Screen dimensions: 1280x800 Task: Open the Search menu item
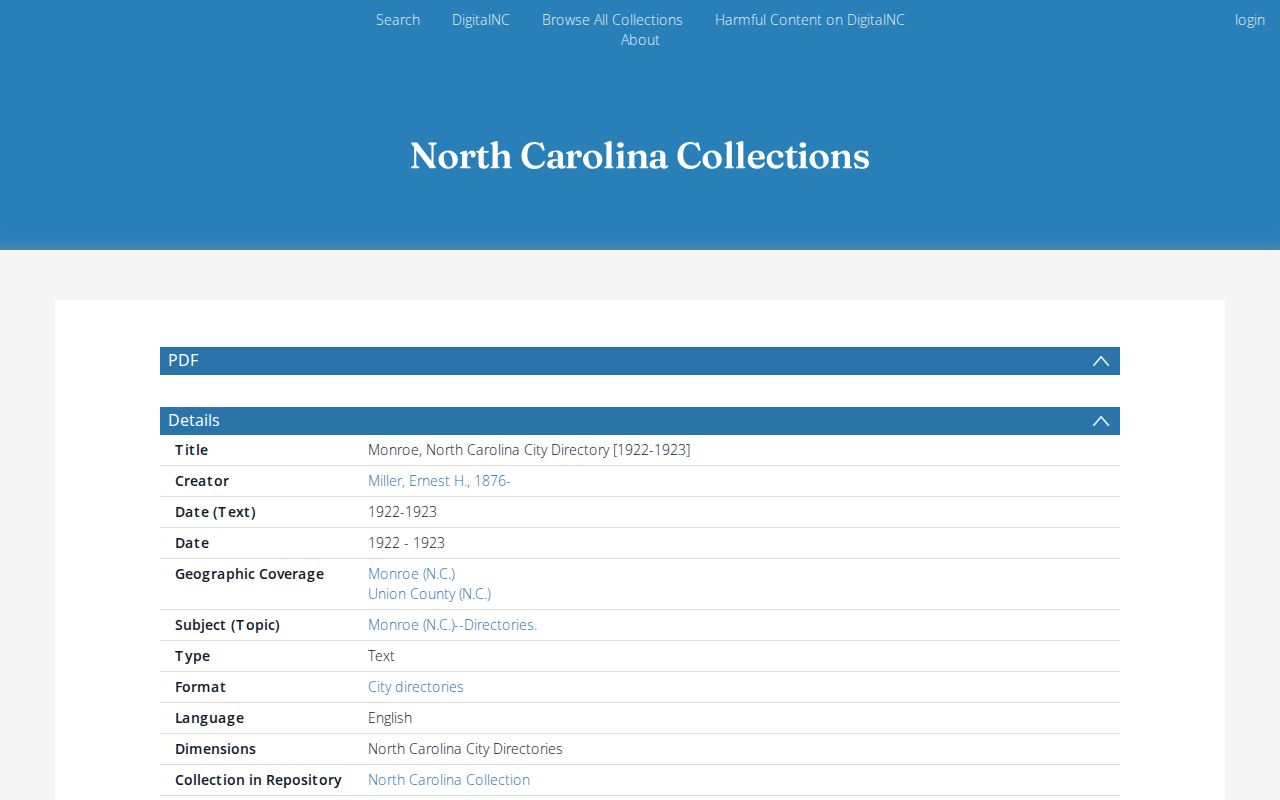pyautogui.click(x=398, y=20)
